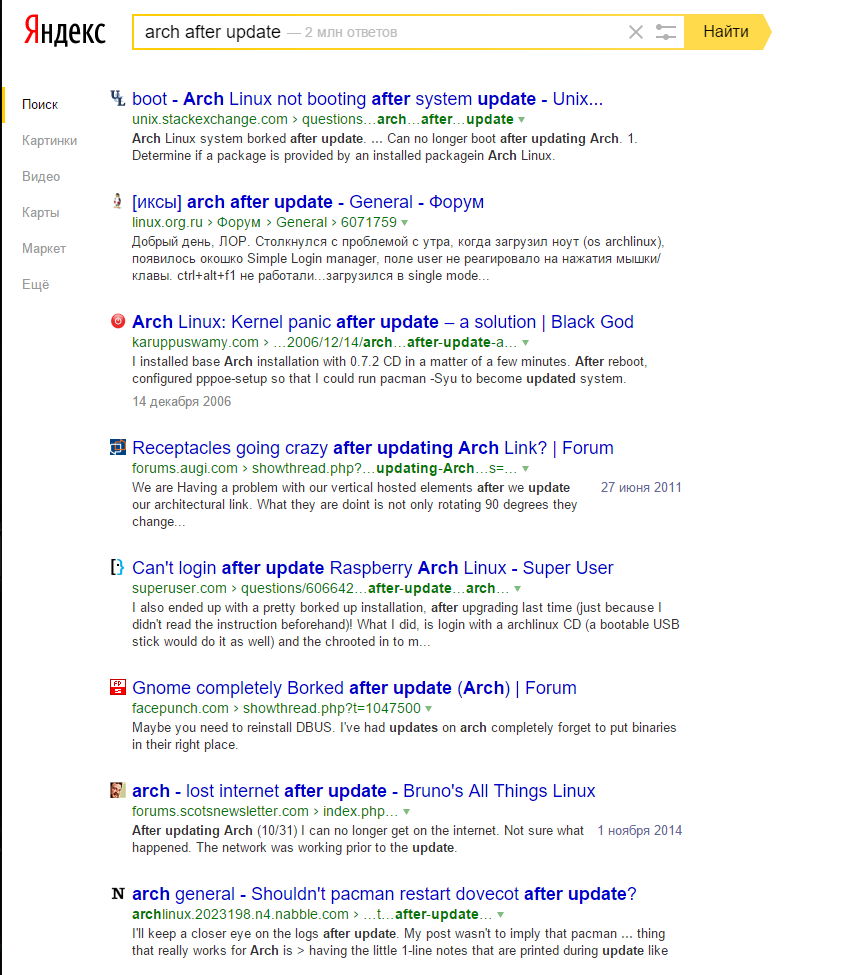862x975 pixels.
Task: Clear the search query with the X icon
Action: click(635, 32)
